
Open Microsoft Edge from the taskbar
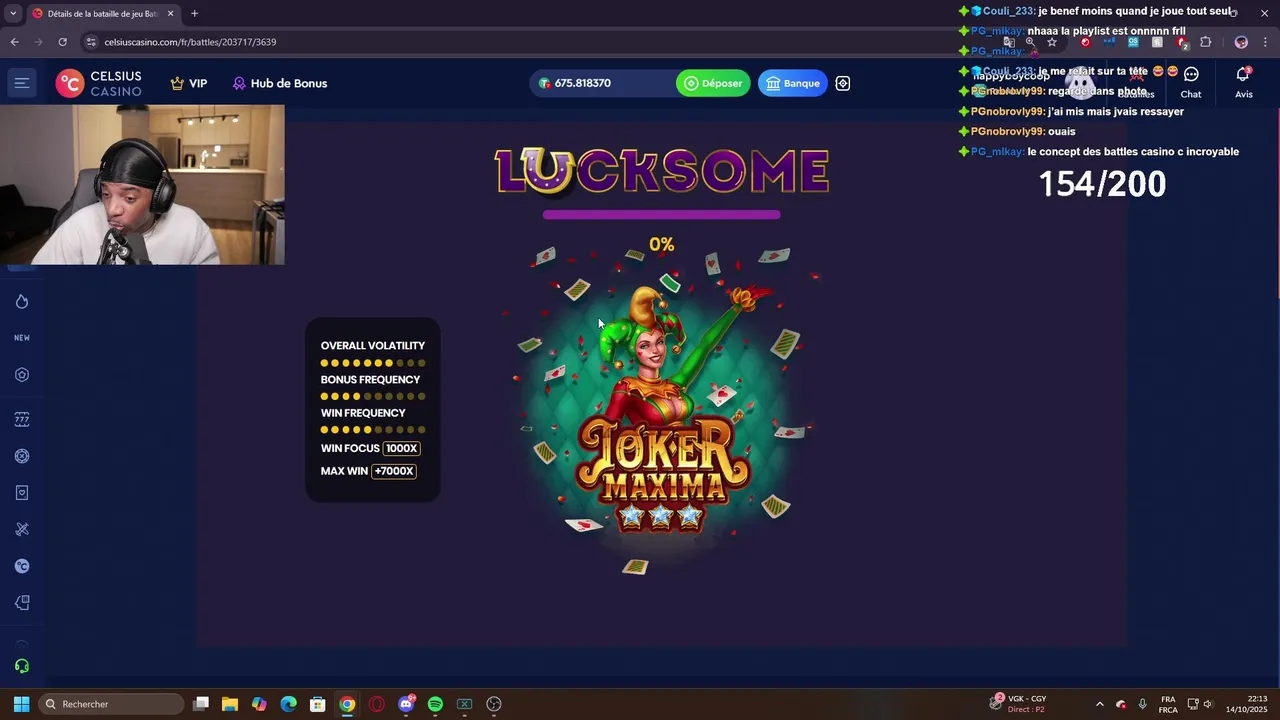(x=288, y=704)
